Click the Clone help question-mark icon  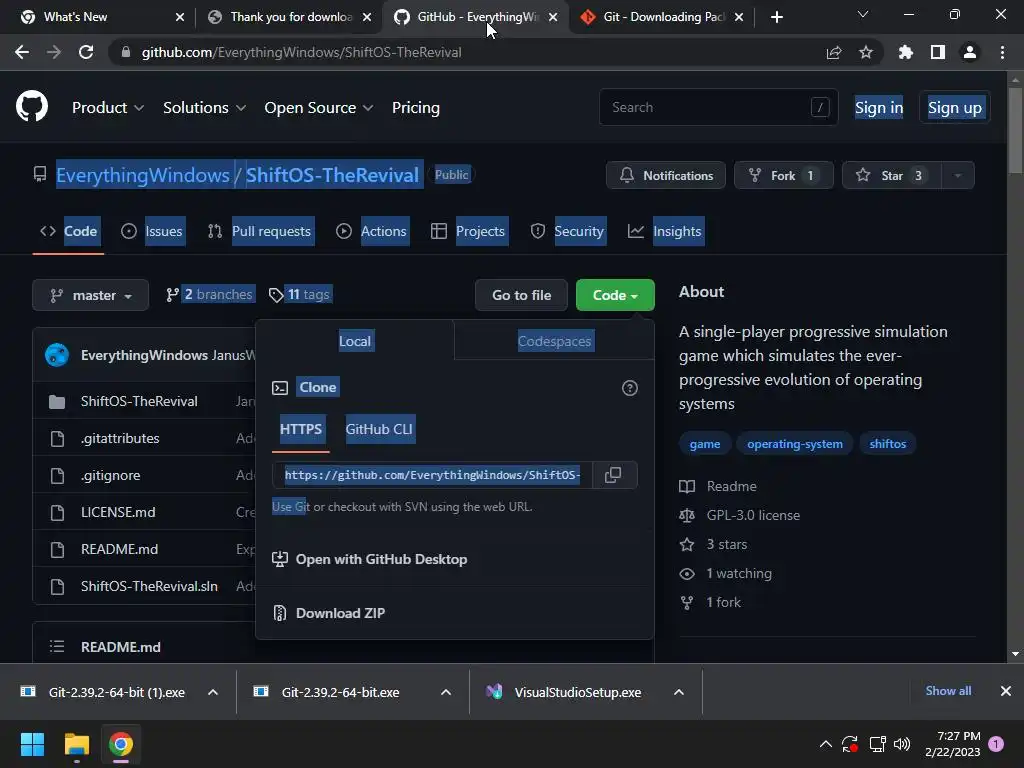coord(630,388)
